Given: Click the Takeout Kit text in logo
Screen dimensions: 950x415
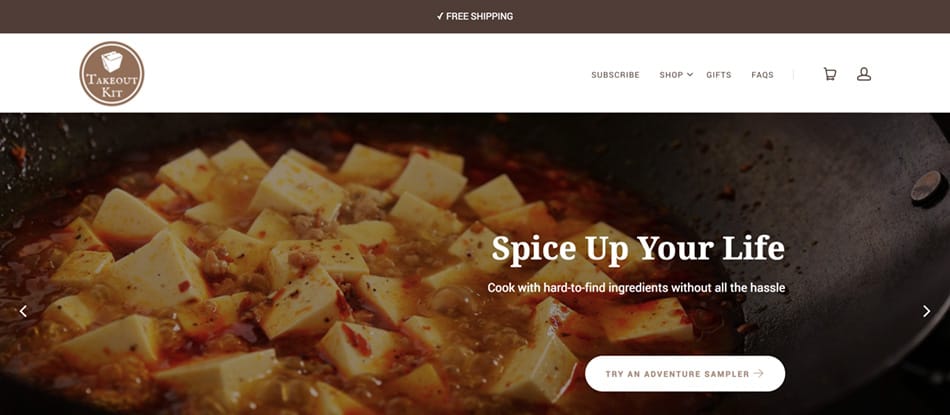Looking at the screenshot, I should pyautogui.click(x=112, y=86).
